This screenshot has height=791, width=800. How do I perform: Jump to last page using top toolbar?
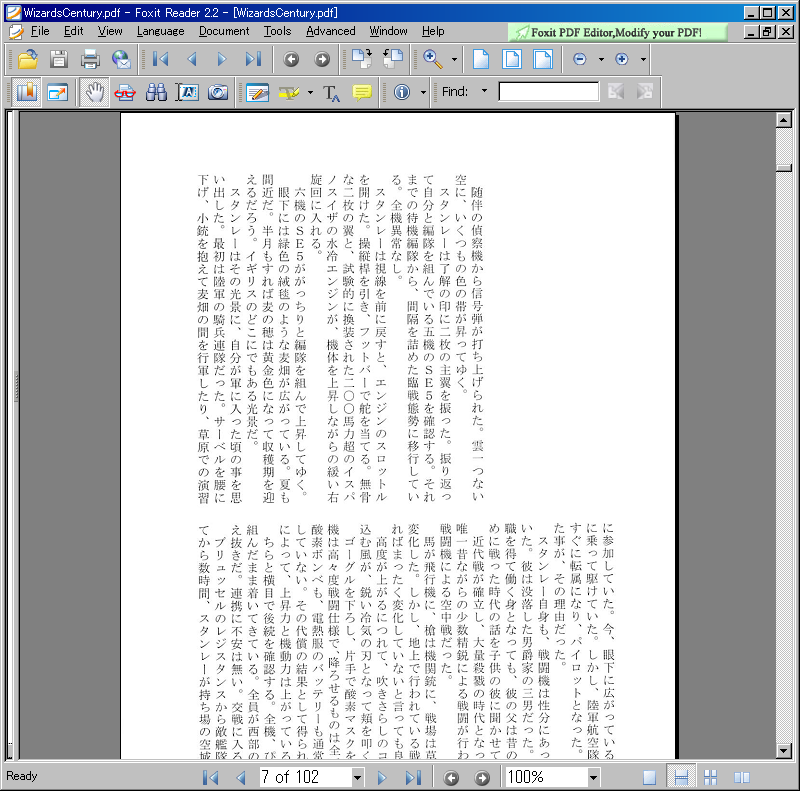pyautogui.click(x=253, y=59)
